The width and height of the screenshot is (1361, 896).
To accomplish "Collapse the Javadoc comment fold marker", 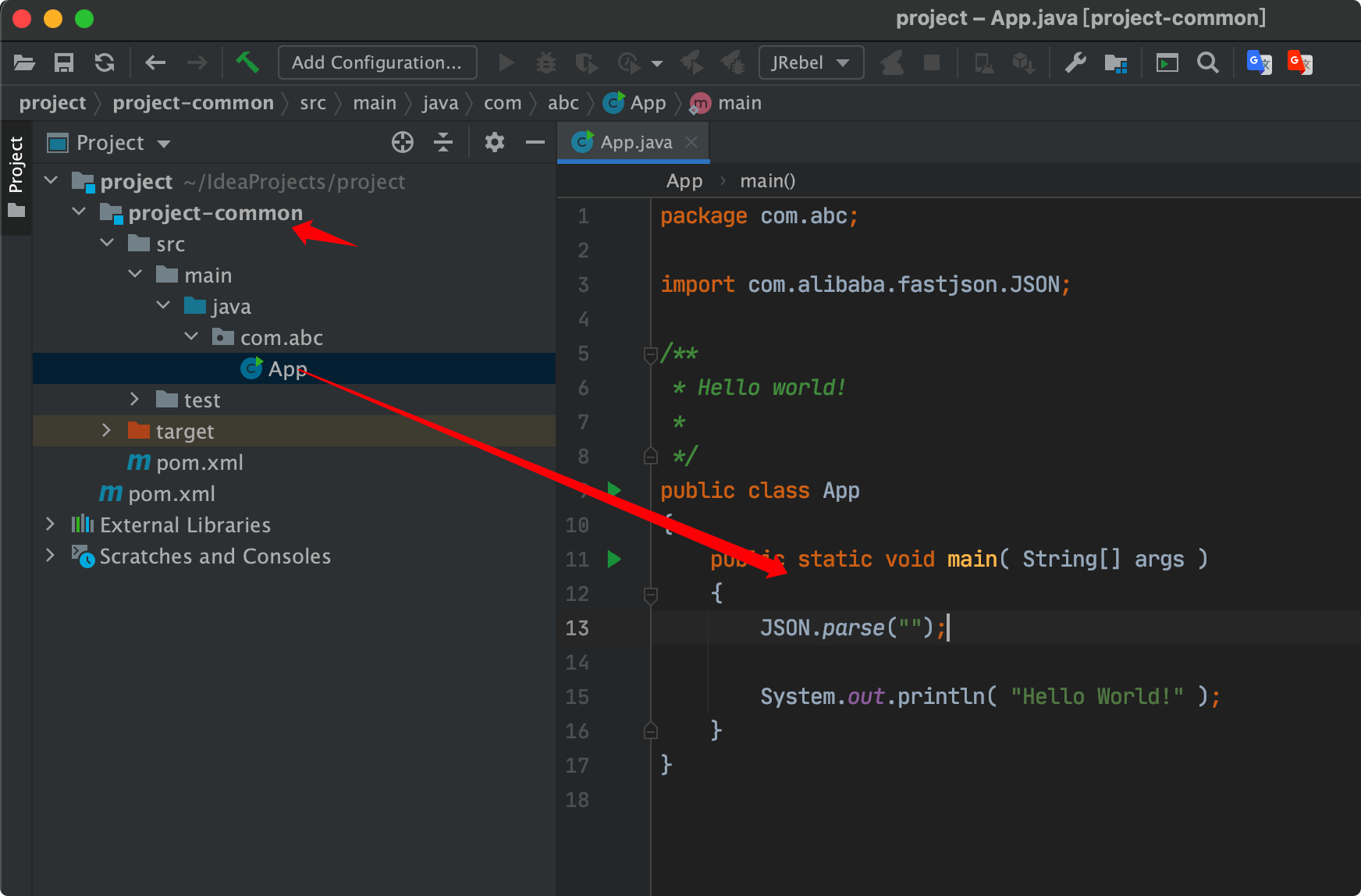I will (x=650, y=355).
